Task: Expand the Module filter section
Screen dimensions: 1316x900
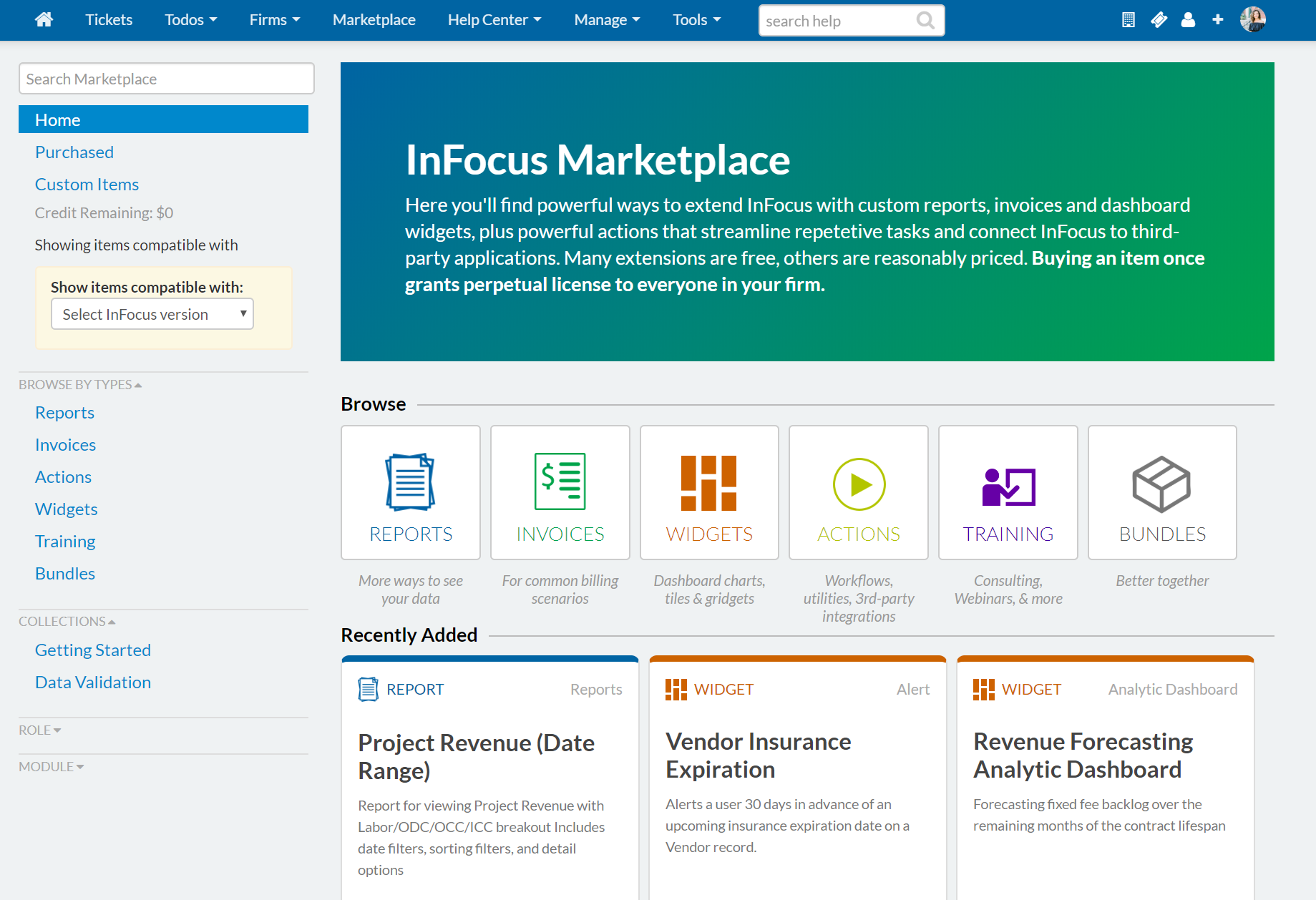Action: 52,767
